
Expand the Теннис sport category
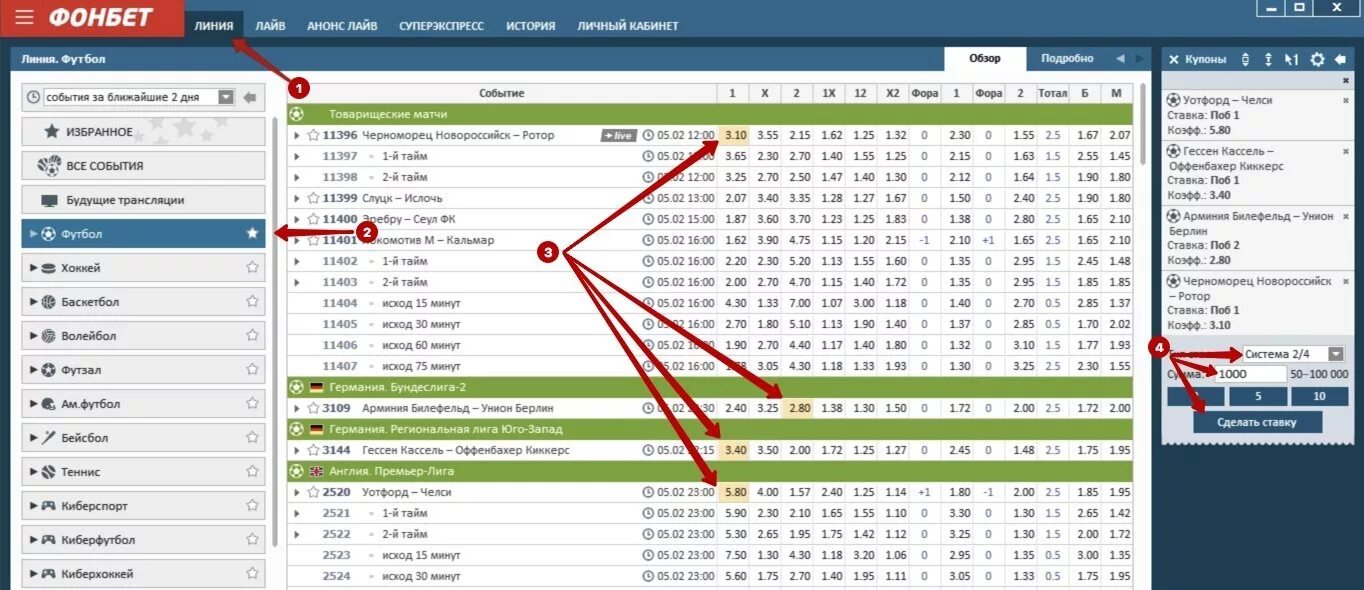coord(35,472)
